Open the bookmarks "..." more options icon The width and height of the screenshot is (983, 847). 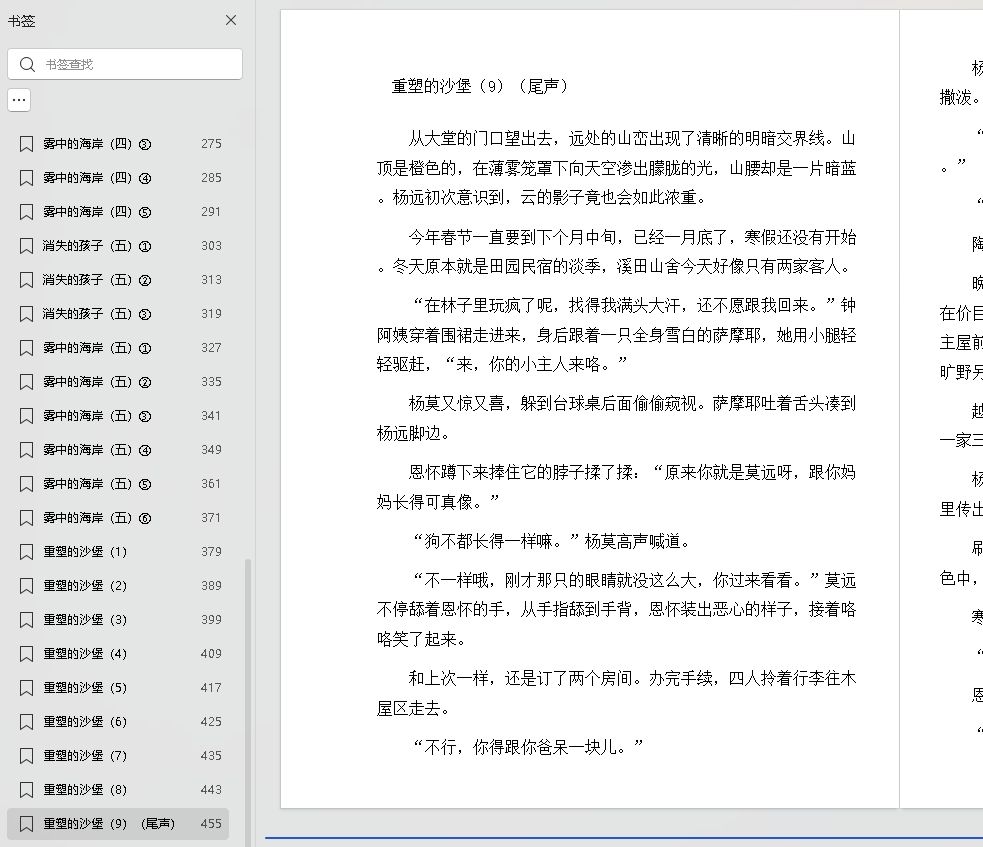pyautogui.click(x=18, y=100)
